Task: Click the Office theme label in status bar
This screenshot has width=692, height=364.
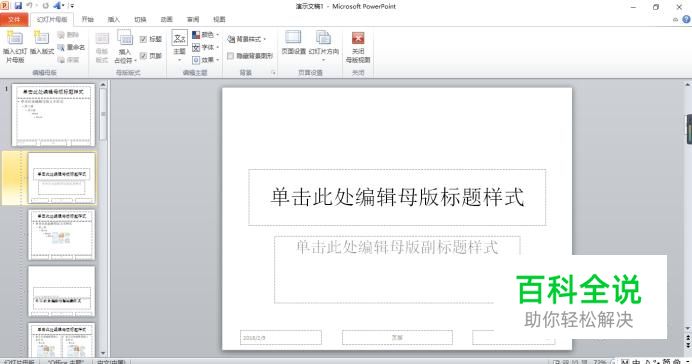Action: point(66,361)
